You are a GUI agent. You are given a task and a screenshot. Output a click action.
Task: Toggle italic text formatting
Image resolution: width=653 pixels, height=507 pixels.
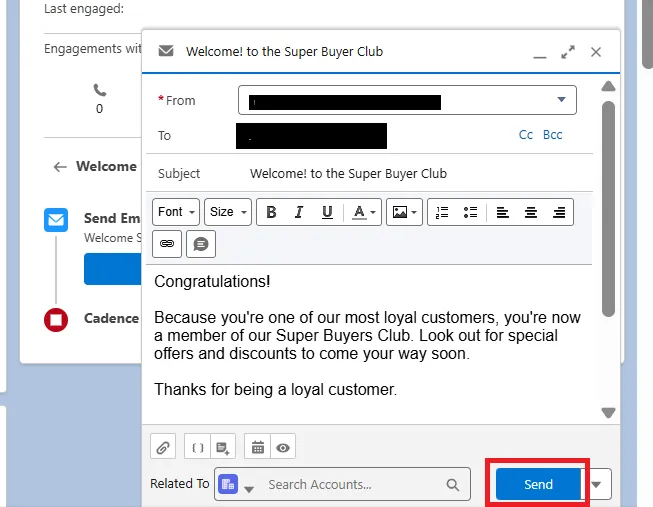[298, 212]
